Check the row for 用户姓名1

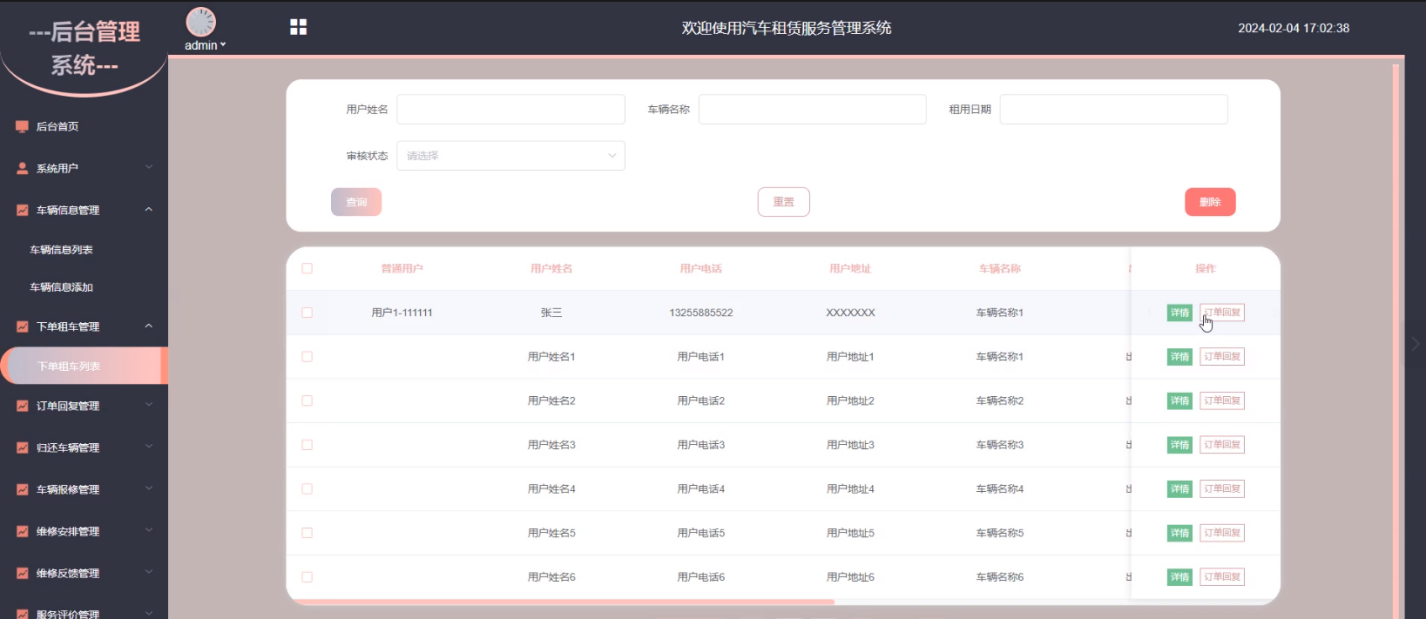(x=307, y=356)
